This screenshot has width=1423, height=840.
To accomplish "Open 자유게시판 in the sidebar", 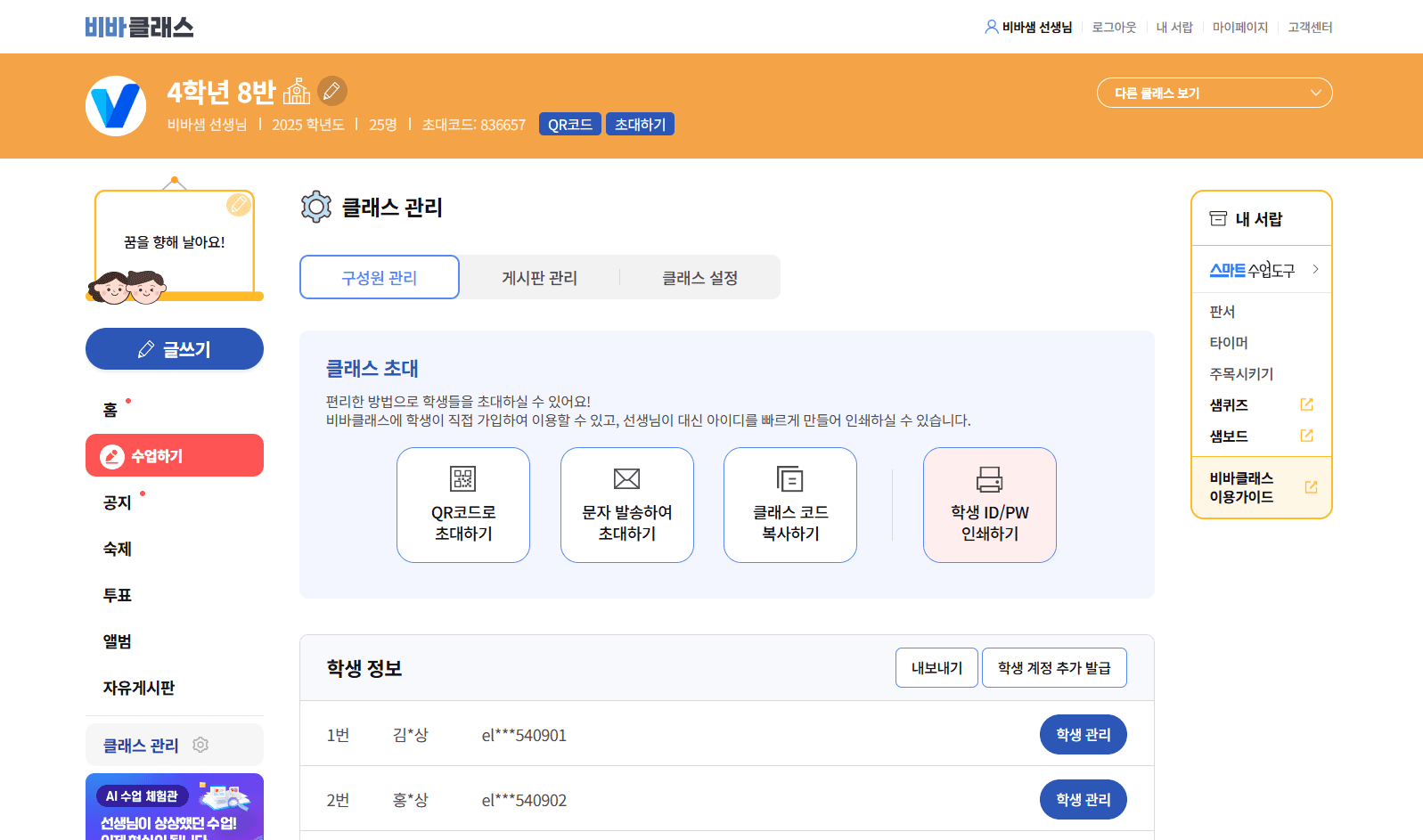I will click(x=139, y=688).
